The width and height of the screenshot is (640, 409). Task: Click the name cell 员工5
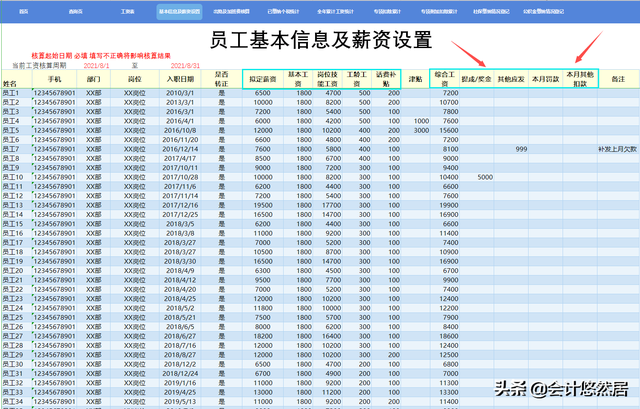16,130
